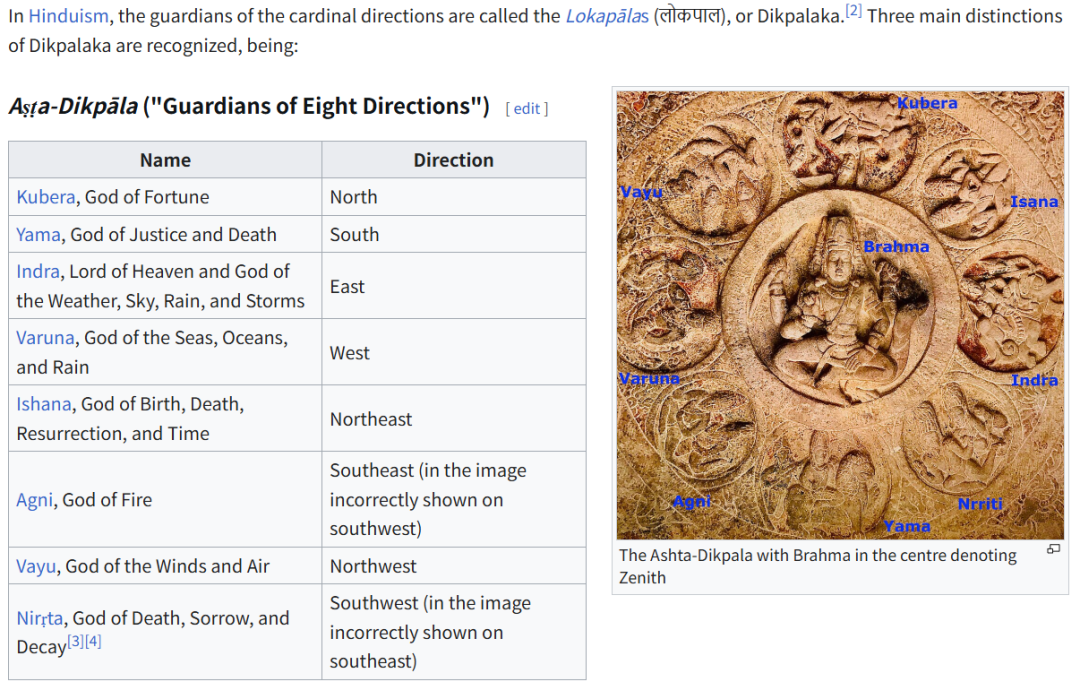Open the Vayu link in the table
Viewport: 1080px width, 699px height.
[36, 566]
